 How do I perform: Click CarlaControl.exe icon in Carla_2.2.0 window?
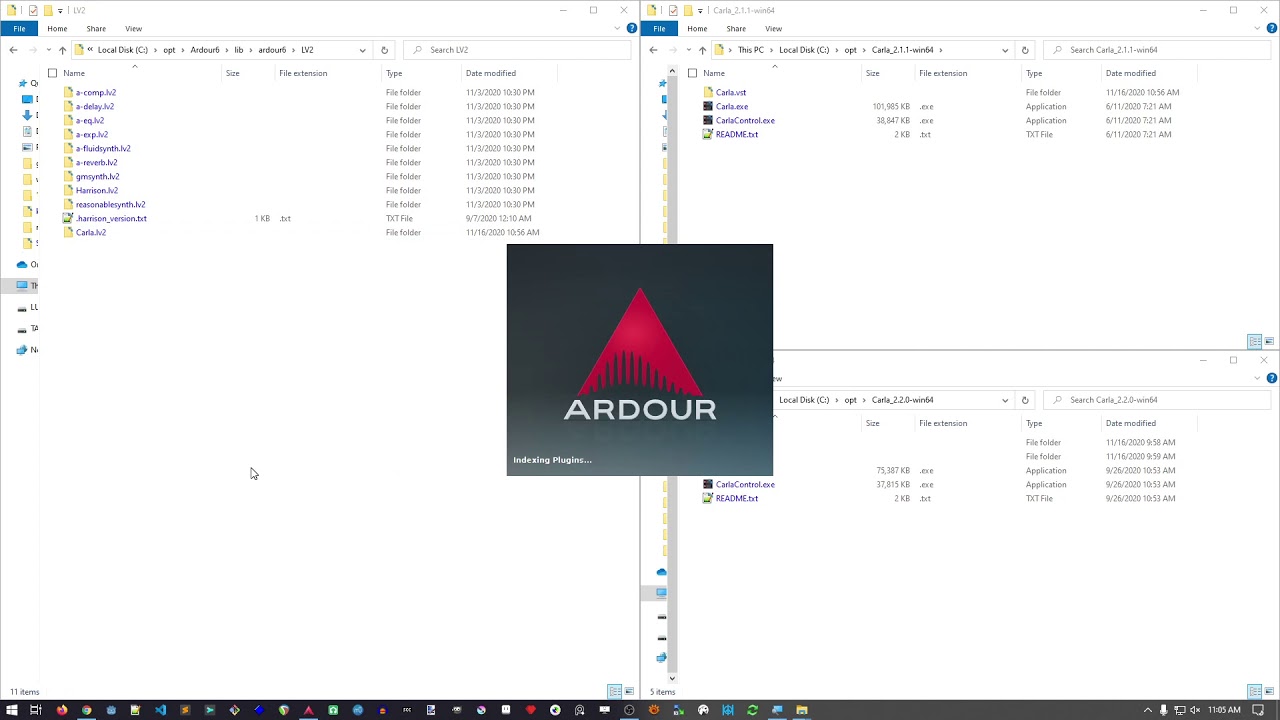pyautogui.click(x=708, y=484)
